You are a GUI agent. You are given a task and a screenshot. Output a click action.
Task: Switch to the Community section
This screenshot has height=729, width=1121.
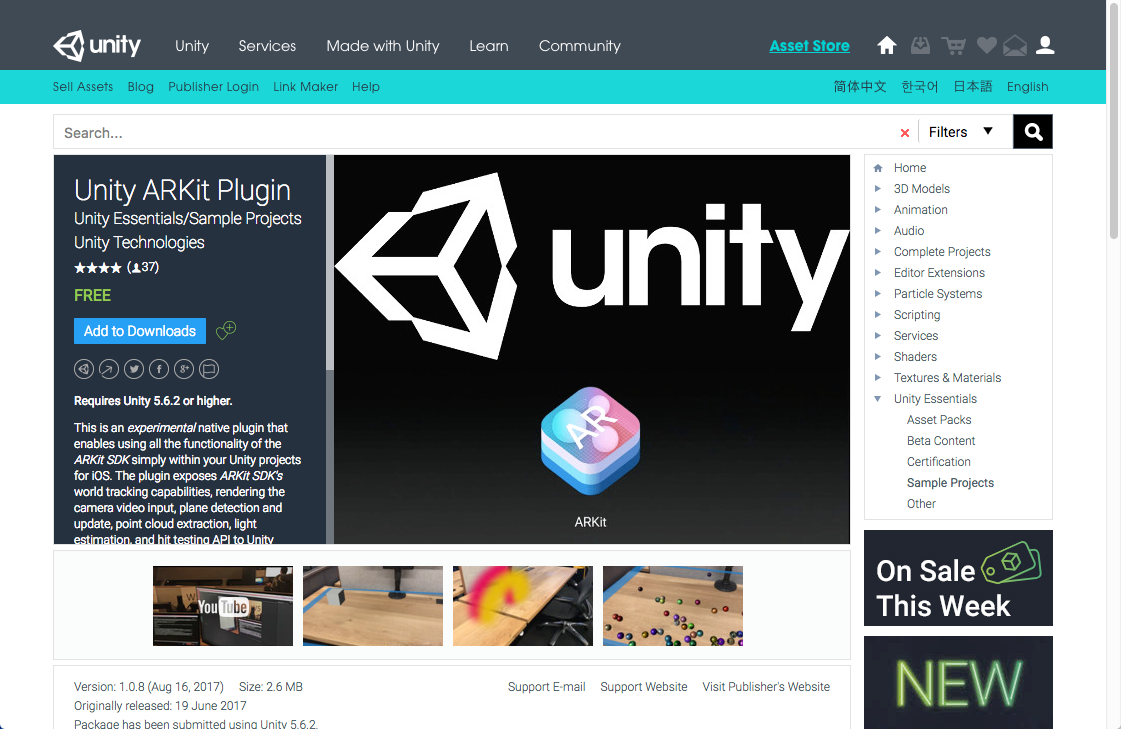coord(579,46)
